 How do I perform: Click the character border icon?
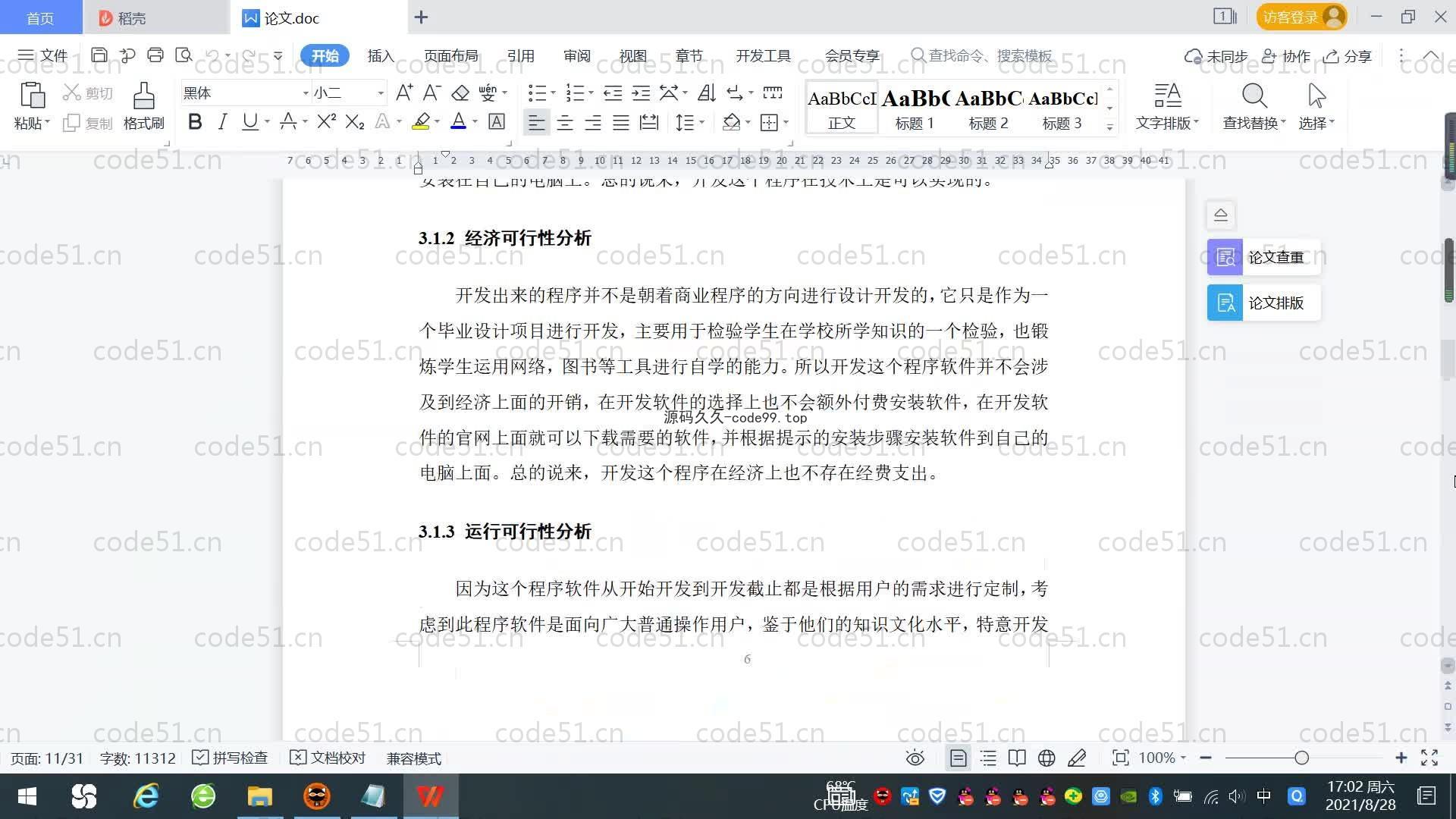[x=497, y=121]
